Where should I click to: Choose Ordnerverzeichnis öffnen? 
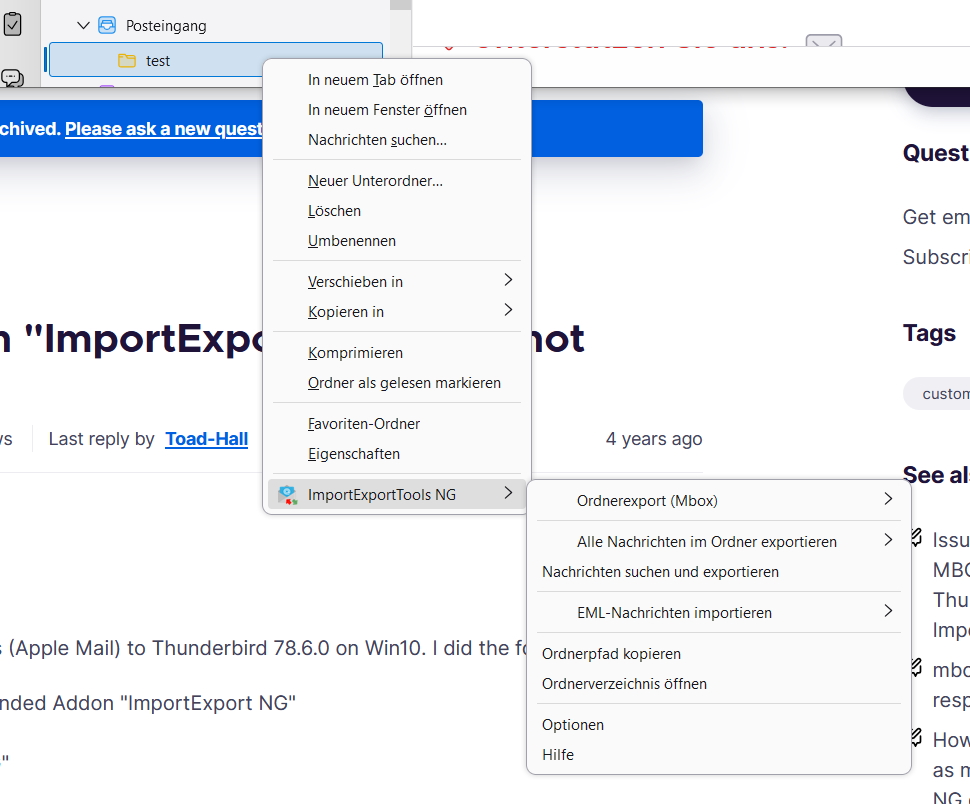click(719, 684)
